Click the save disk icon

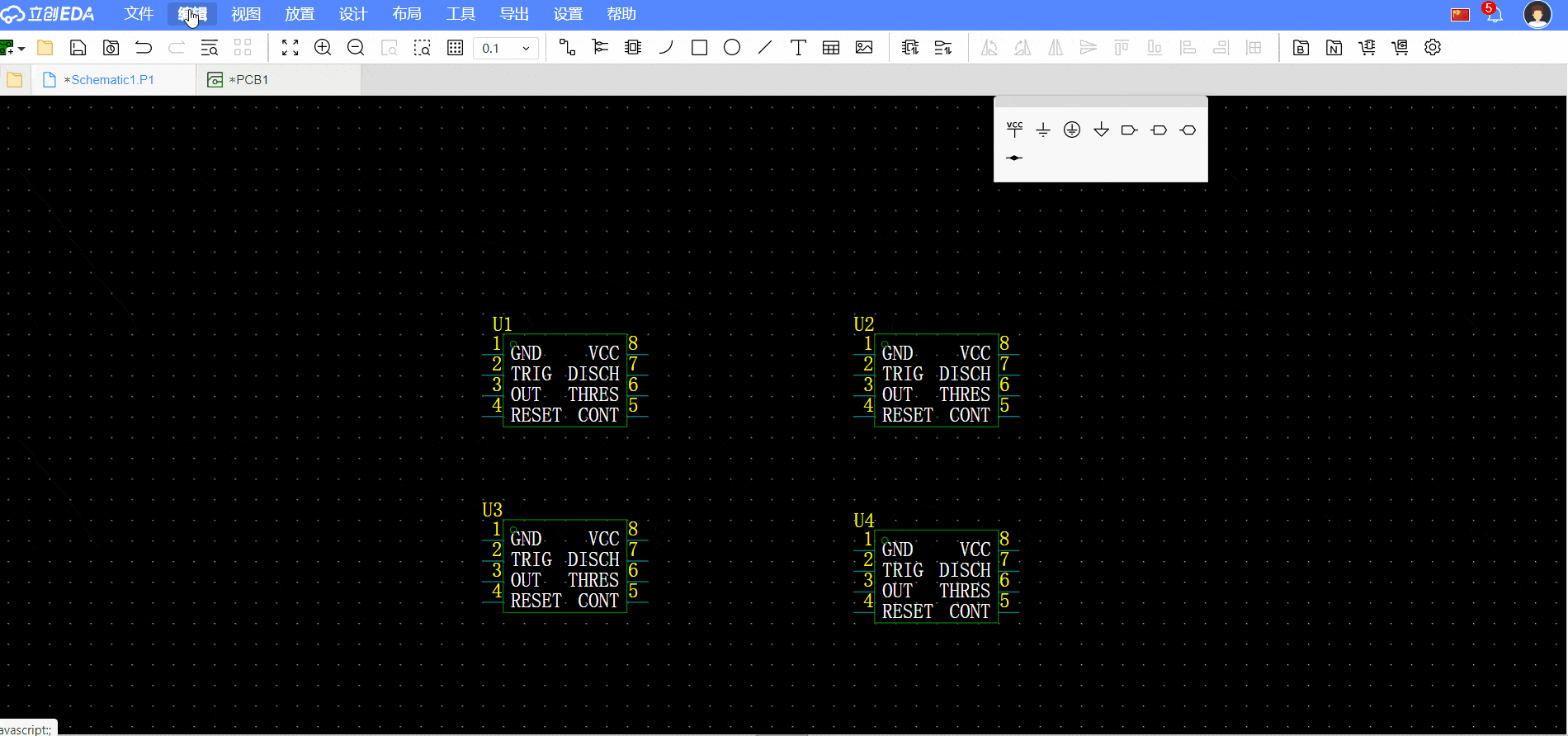pyautogui.click(x=78, y=48)
